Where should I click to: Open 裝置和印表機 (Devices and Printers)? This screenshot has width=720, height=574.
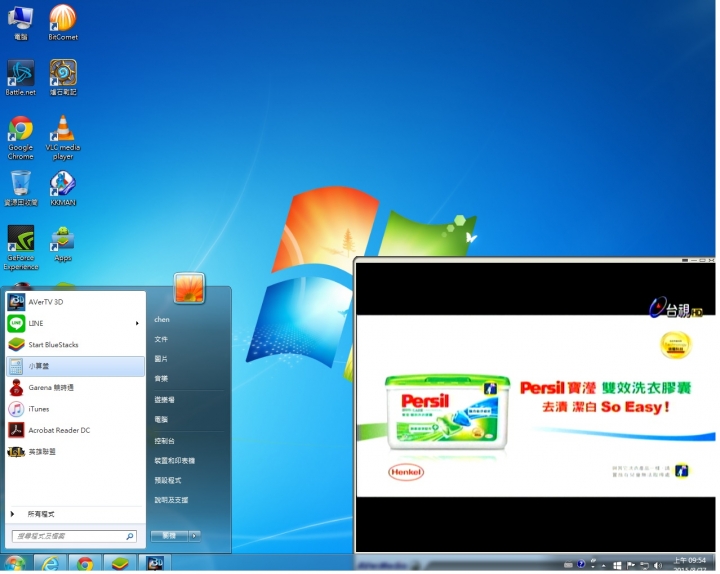click(x=174, y=461)
